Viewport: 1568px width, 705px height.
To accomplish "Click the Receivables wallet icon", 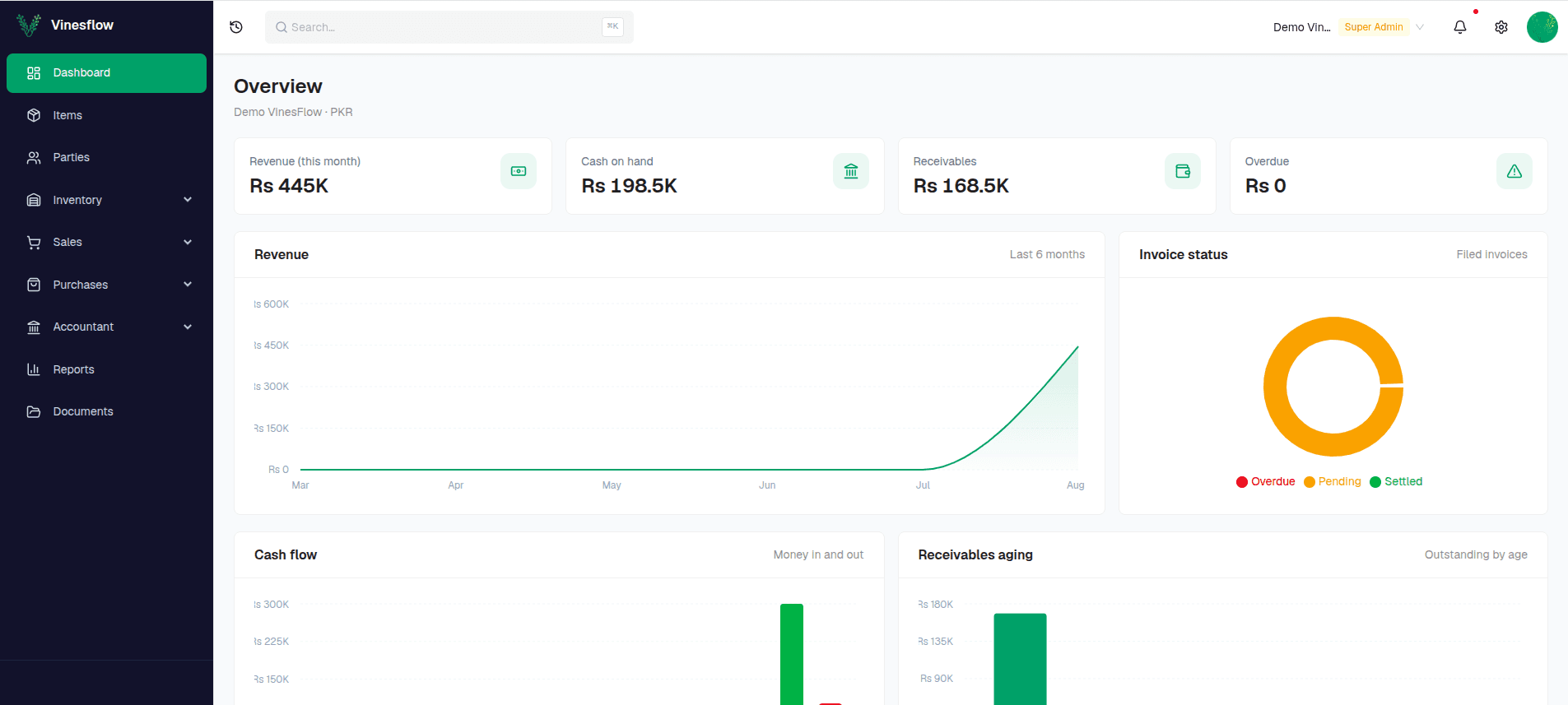I will point(1183,171).
